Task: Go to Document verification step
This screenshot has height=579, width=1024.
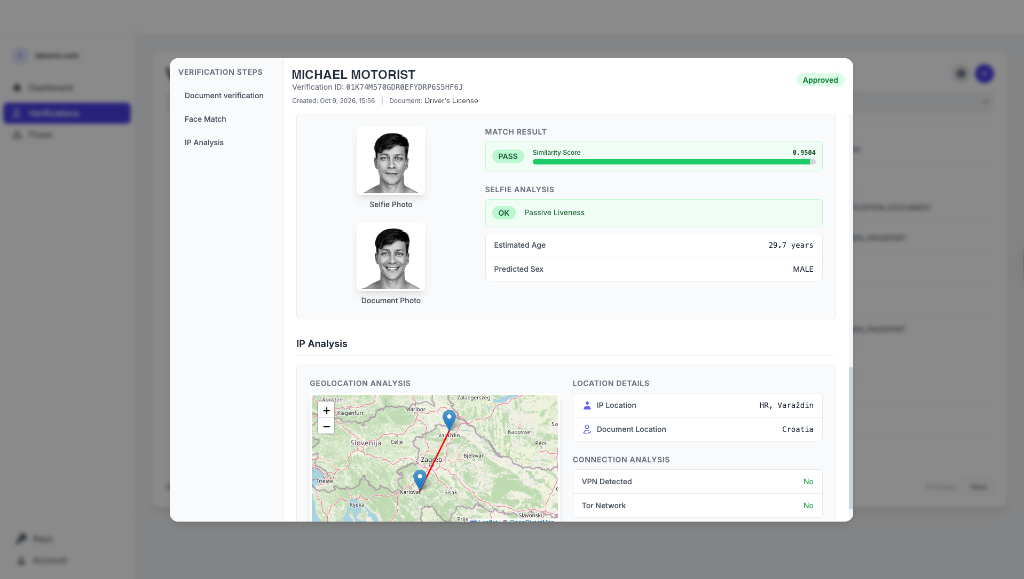Action: pos(223,95)
